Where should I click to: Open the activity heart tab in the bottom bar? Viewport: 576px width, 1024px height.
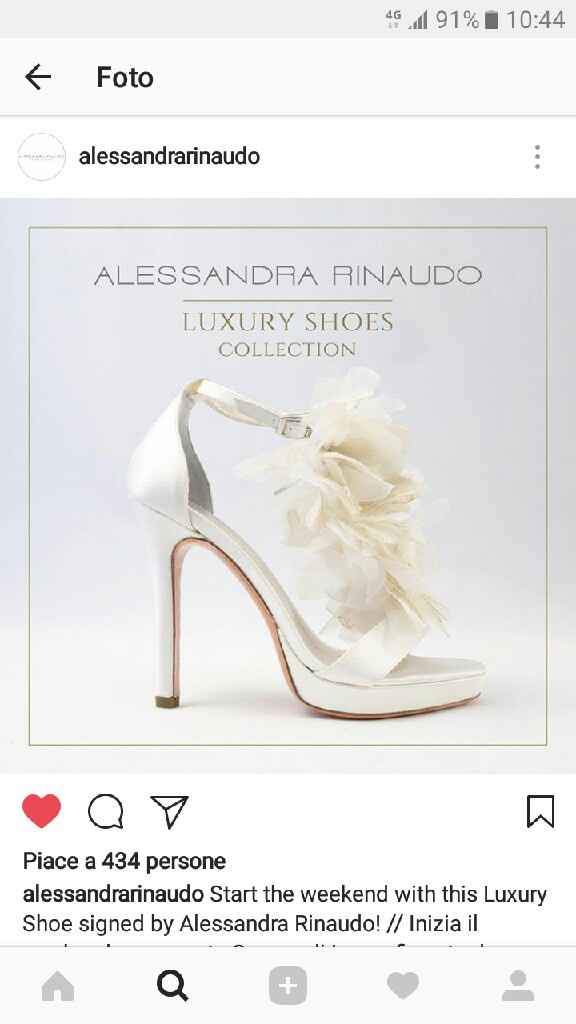(403, 986)
